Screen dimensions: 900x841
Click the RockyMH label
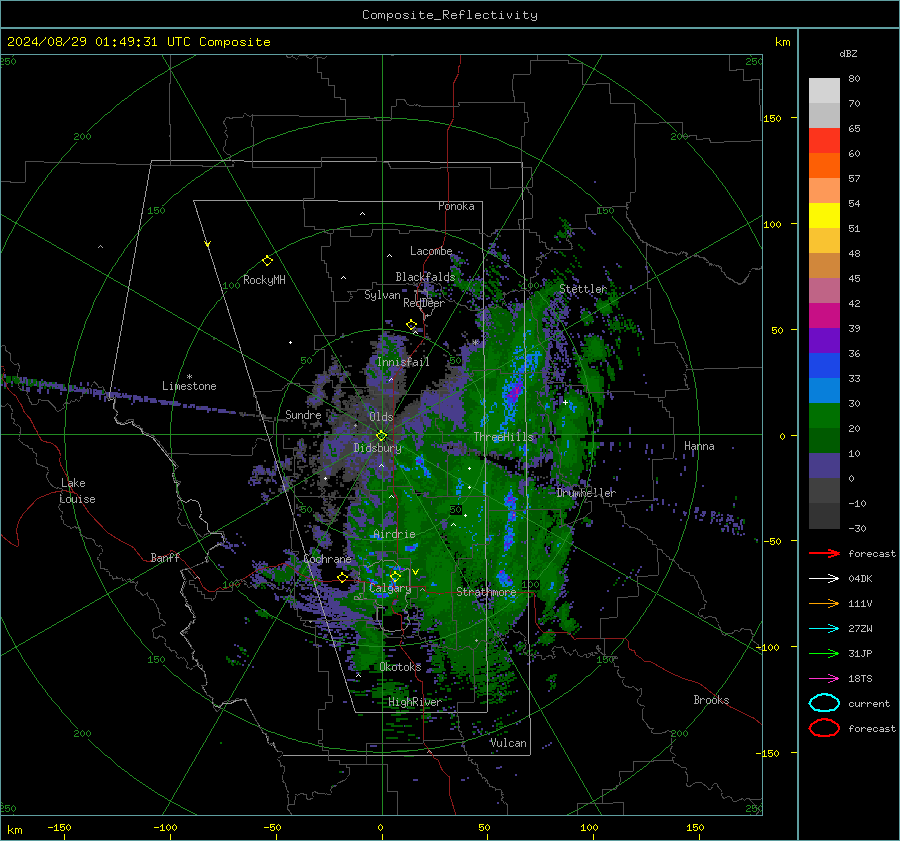(x=264, y=280)
